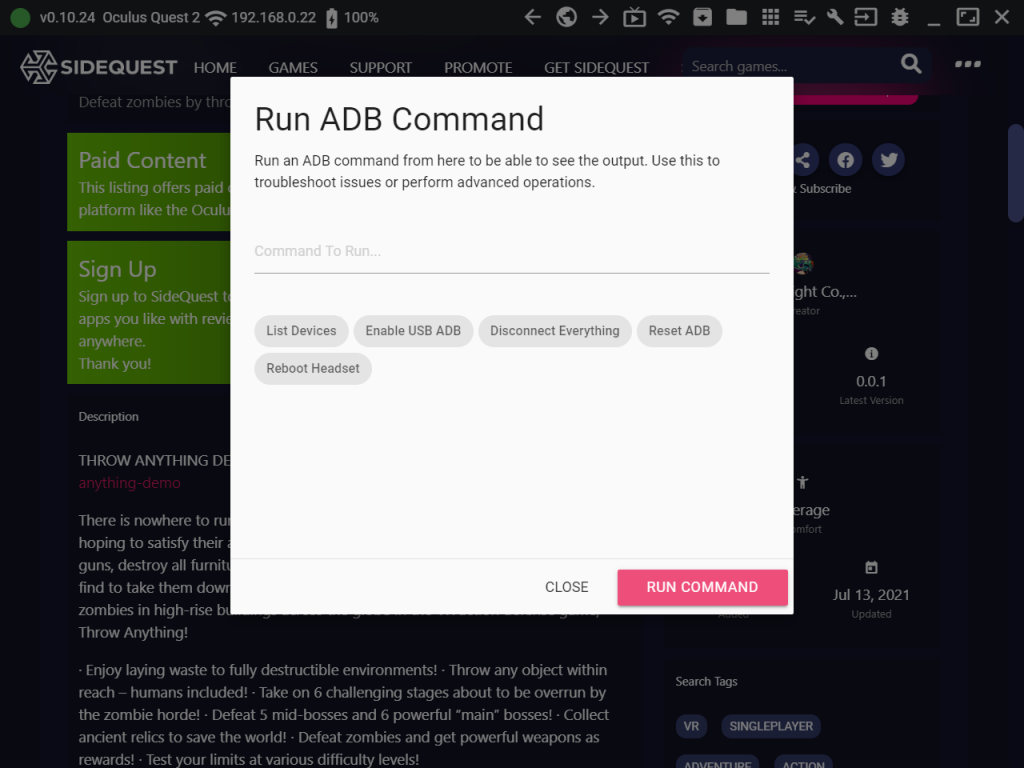Click the wireless connection icon in toolbar
Screen dimensions: 1024x768
tap(668, 17)
